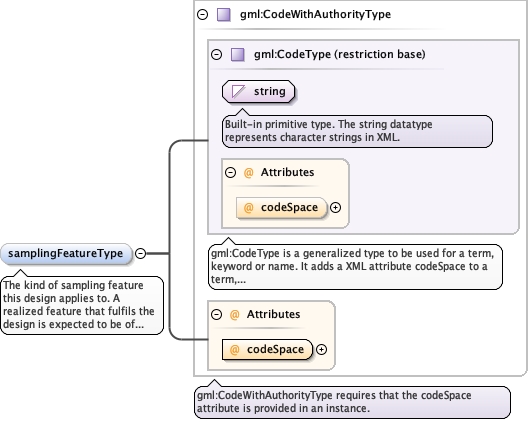Click the @ icon inside the inner codeSpace node
This screenshot has width=529, height=422.
click(248, 207)
